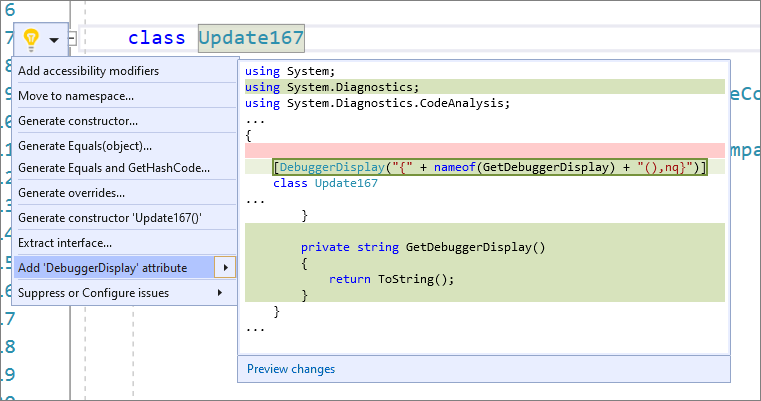Click 'class Update167' in preview pane

(325, 183)
